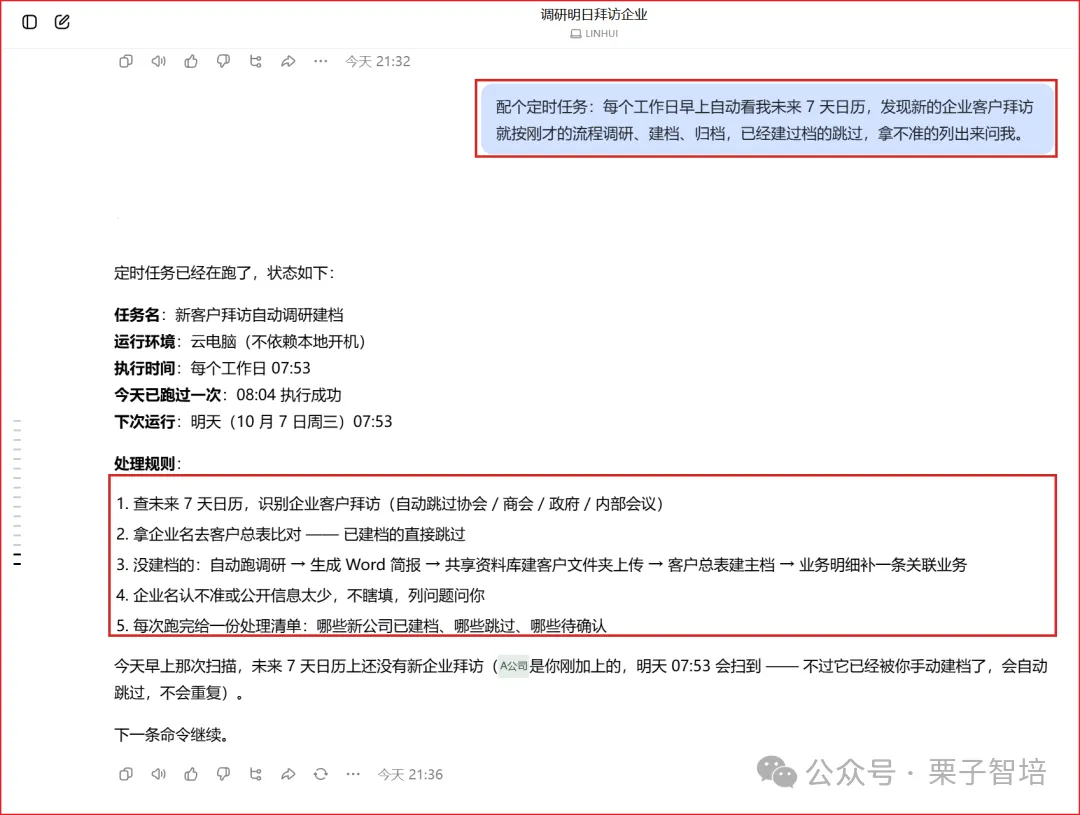
Task: Read aloud the 21:36 message
Action: (158, 774)
